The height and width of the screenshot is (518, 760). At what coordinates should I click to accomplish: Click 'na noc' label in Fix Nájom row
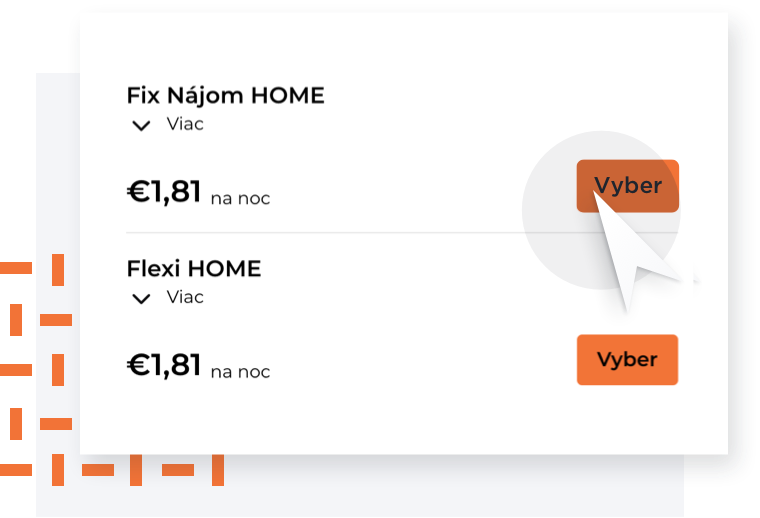point(240,199)
